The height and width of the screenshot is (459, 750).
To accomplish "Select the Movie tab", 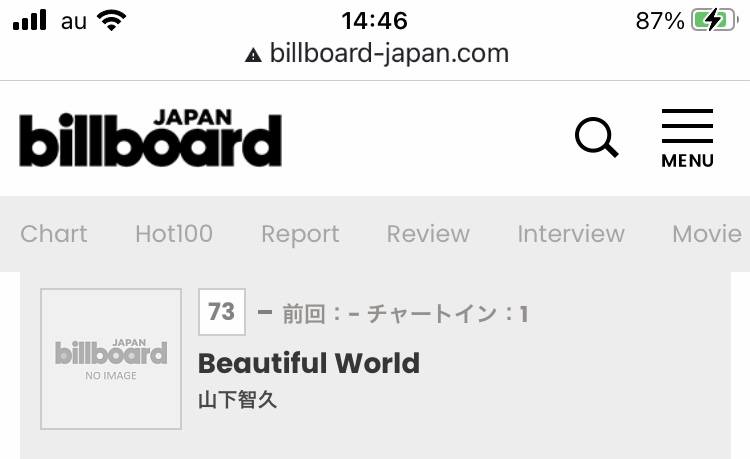I will [707, 234].
